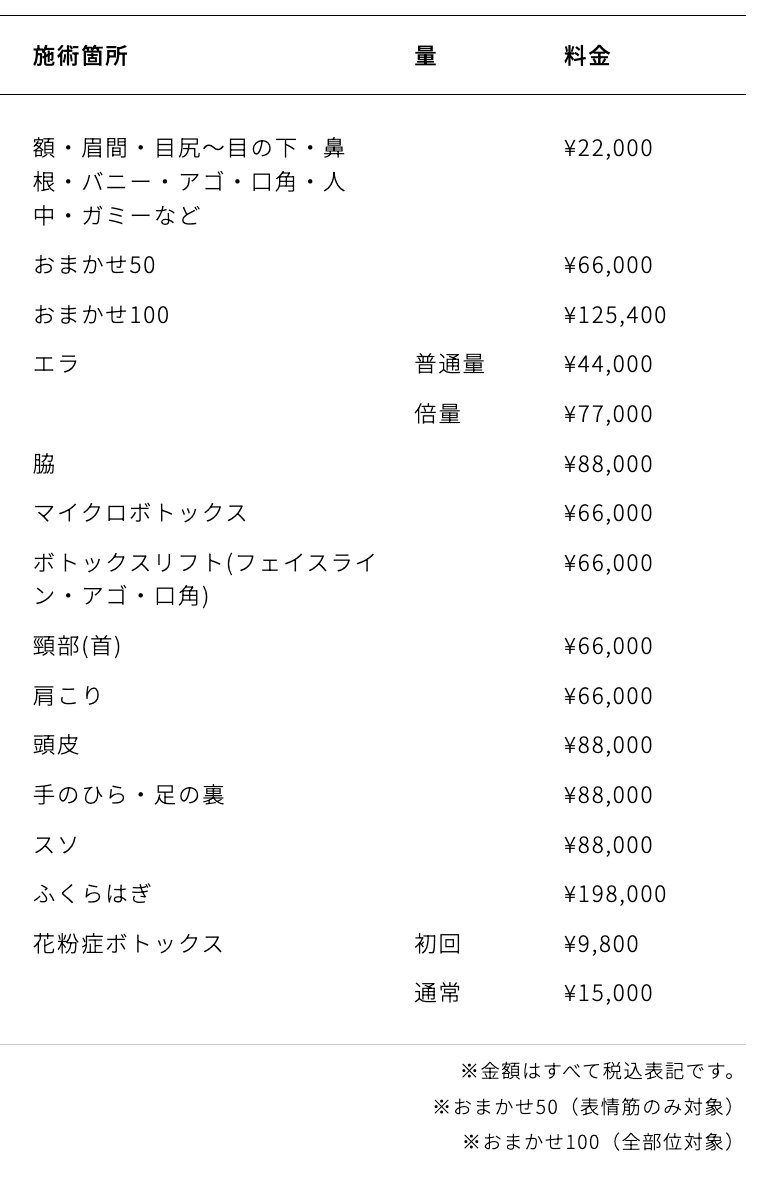This screenshot has width=758, height=1188.
Task: Click the 初回 amount label
Action: [x=437, y=945]
